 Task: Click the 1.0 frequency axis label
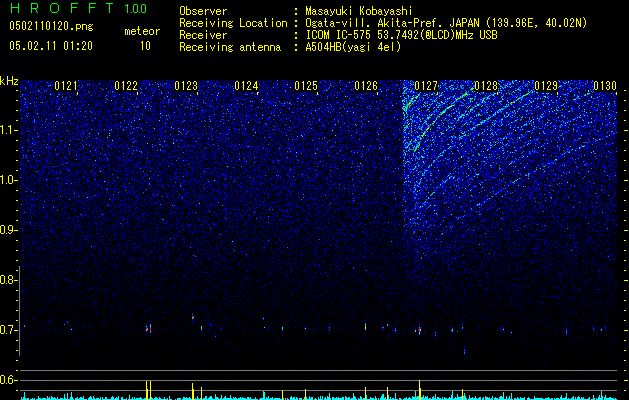pyautogui.click(x=8, y=180)
